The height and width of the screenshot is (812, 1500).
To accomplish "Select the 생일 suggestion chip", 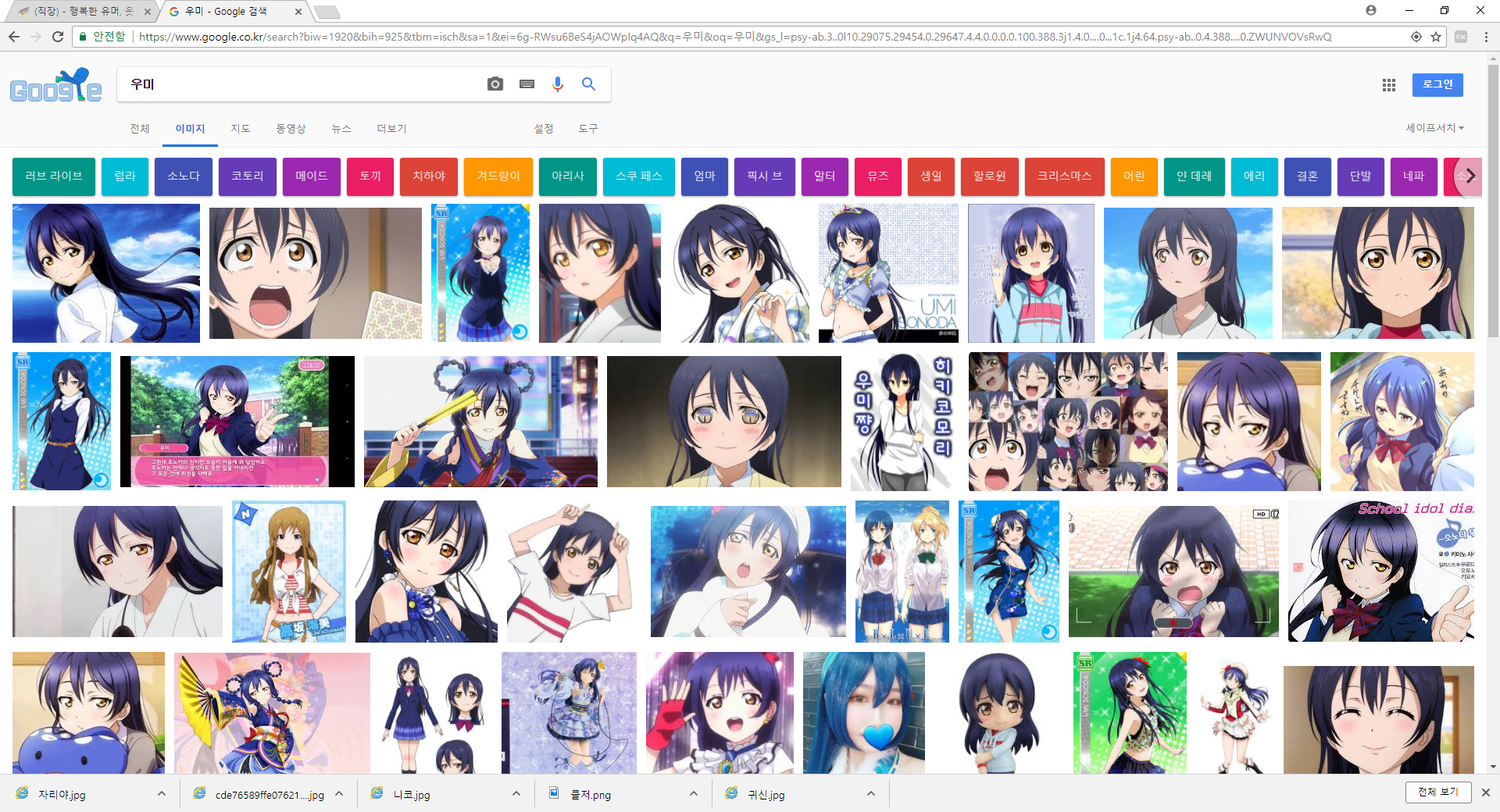I will tap(931, 176).
